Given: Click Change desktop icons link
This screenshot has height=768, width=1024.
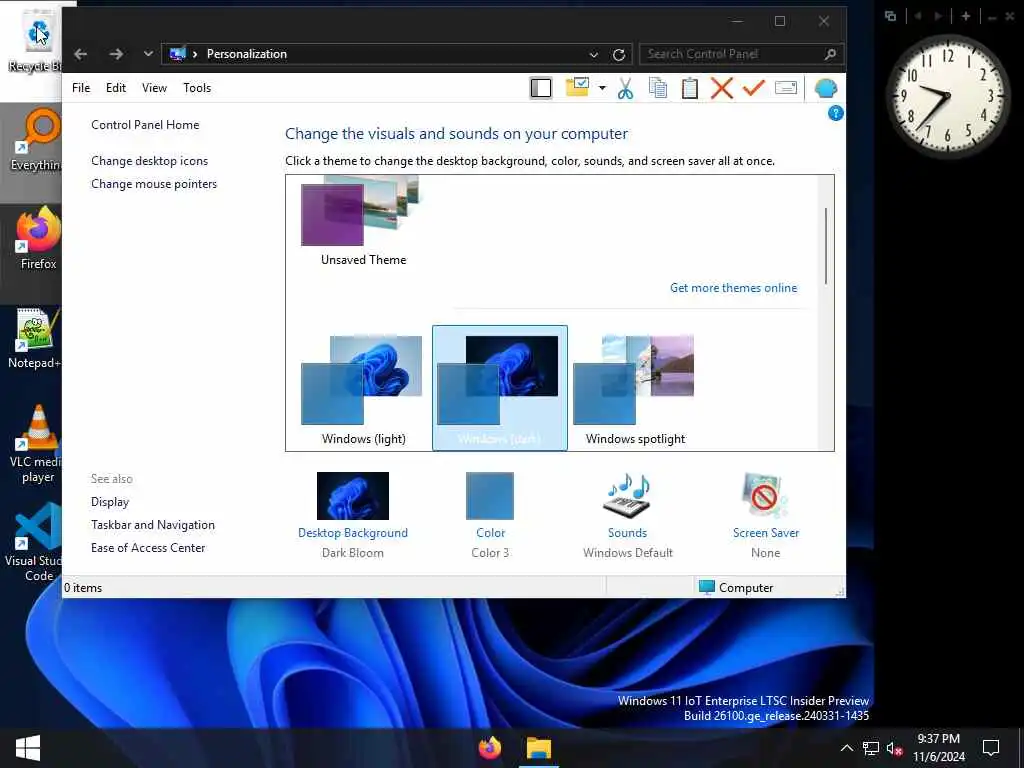Looking at the screenshot, I should click(x=150, y=161).
